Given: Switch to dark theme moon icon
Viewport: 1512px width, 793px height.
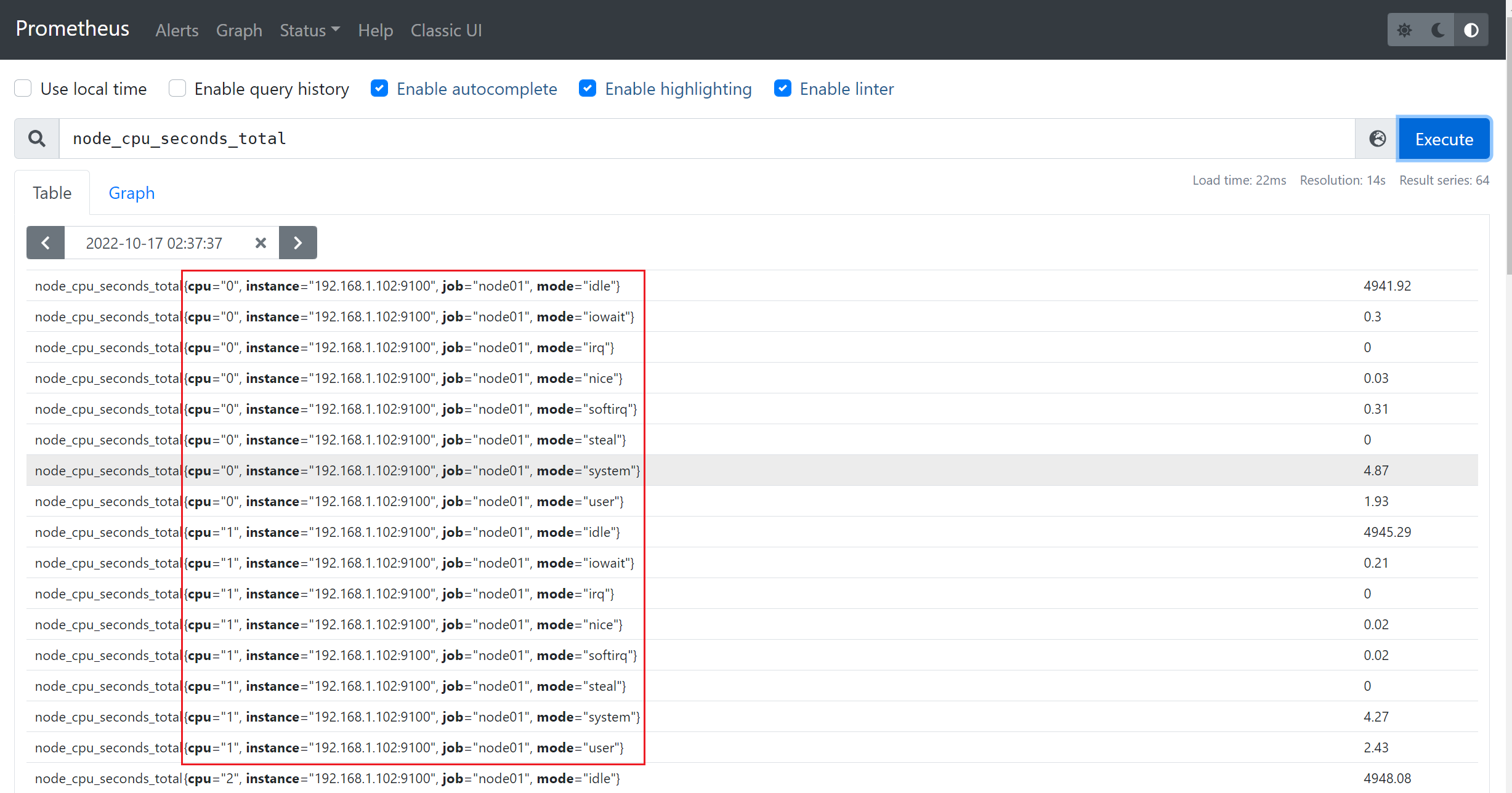Looking at the screenshot, I should pyautogui.click(x=1438, y=30).
